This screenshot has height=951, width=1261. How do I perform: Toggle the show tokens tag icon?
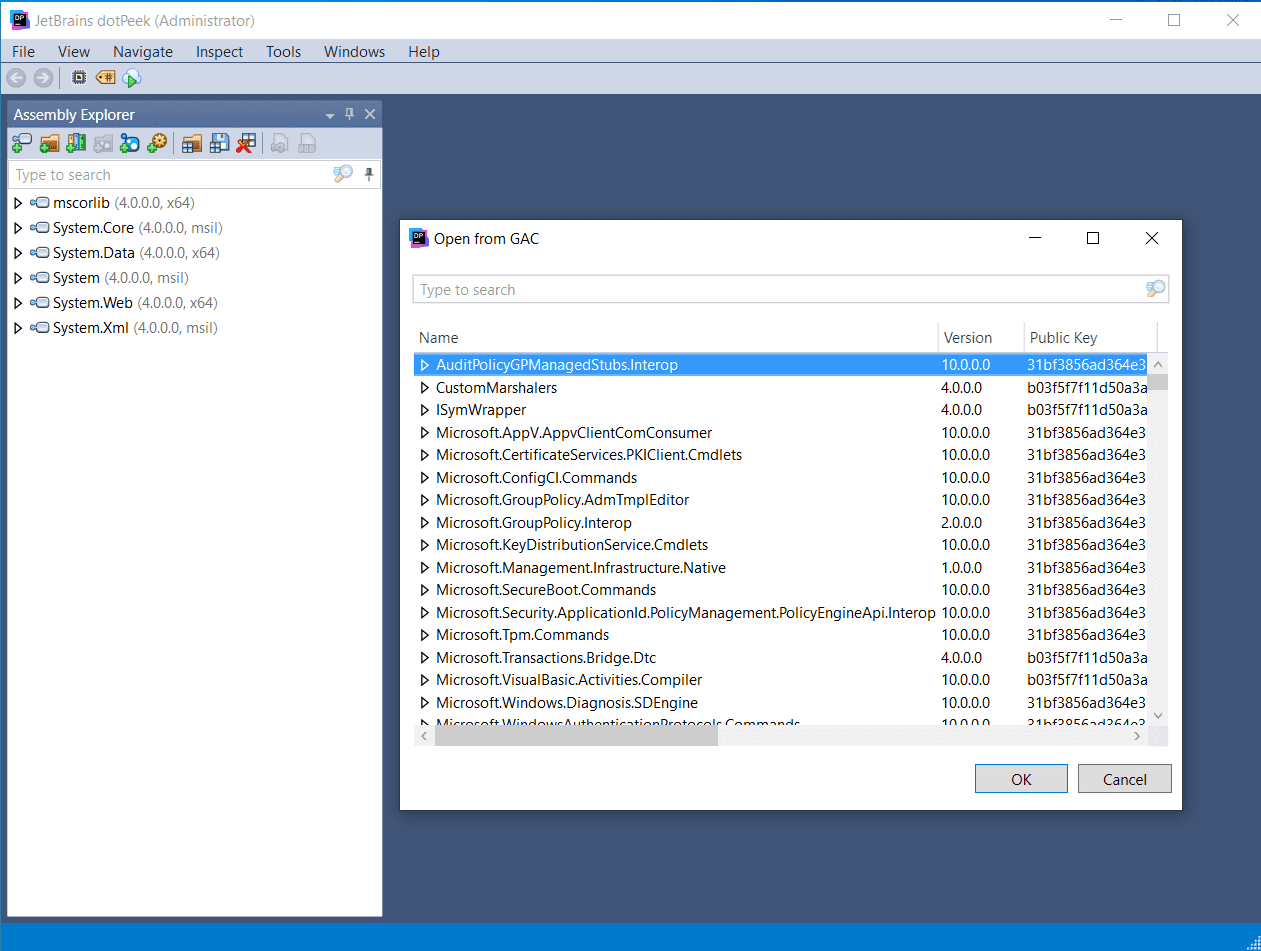105,77
